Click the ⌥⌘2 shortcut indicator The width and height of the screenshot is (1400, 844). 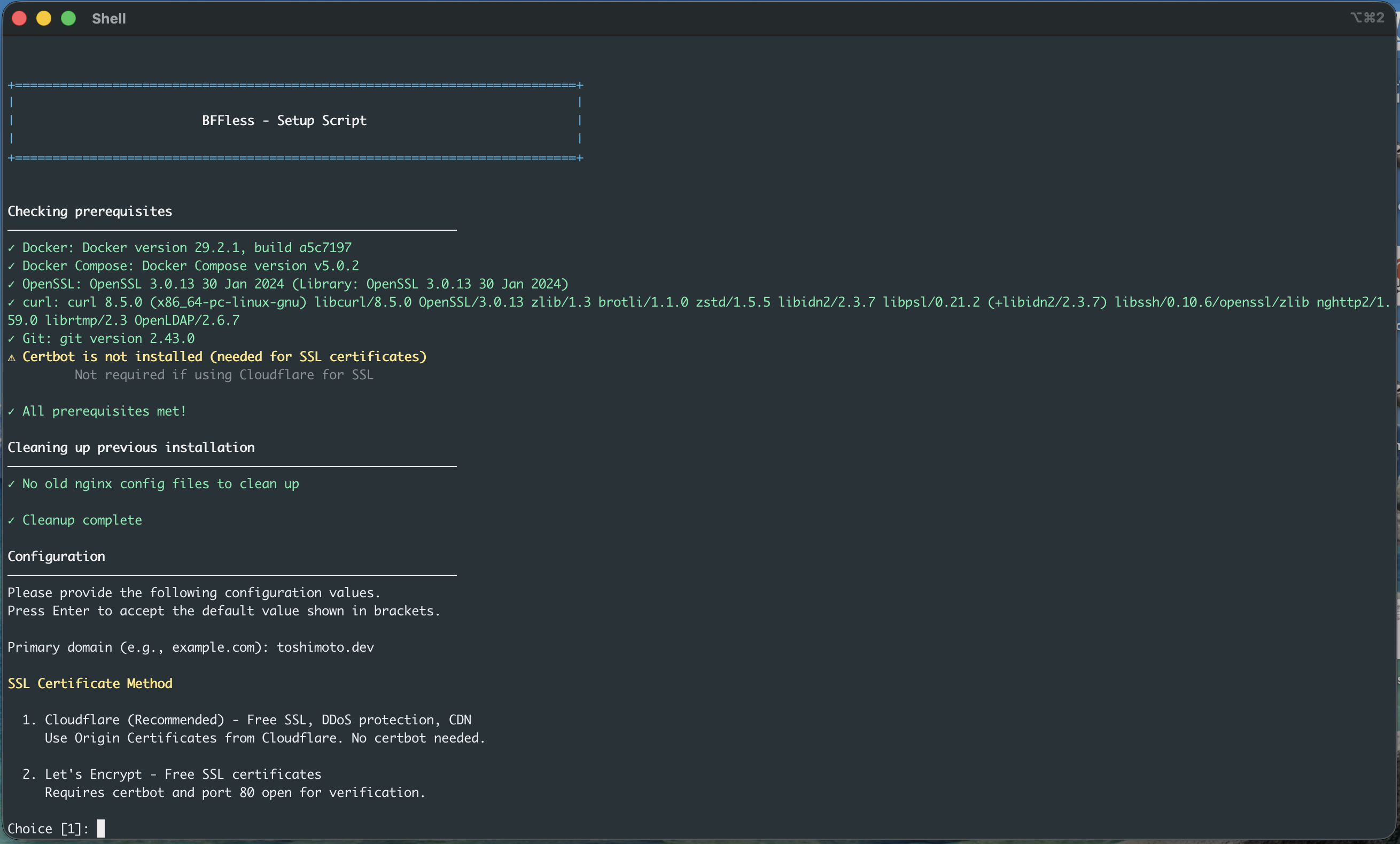1367,18
